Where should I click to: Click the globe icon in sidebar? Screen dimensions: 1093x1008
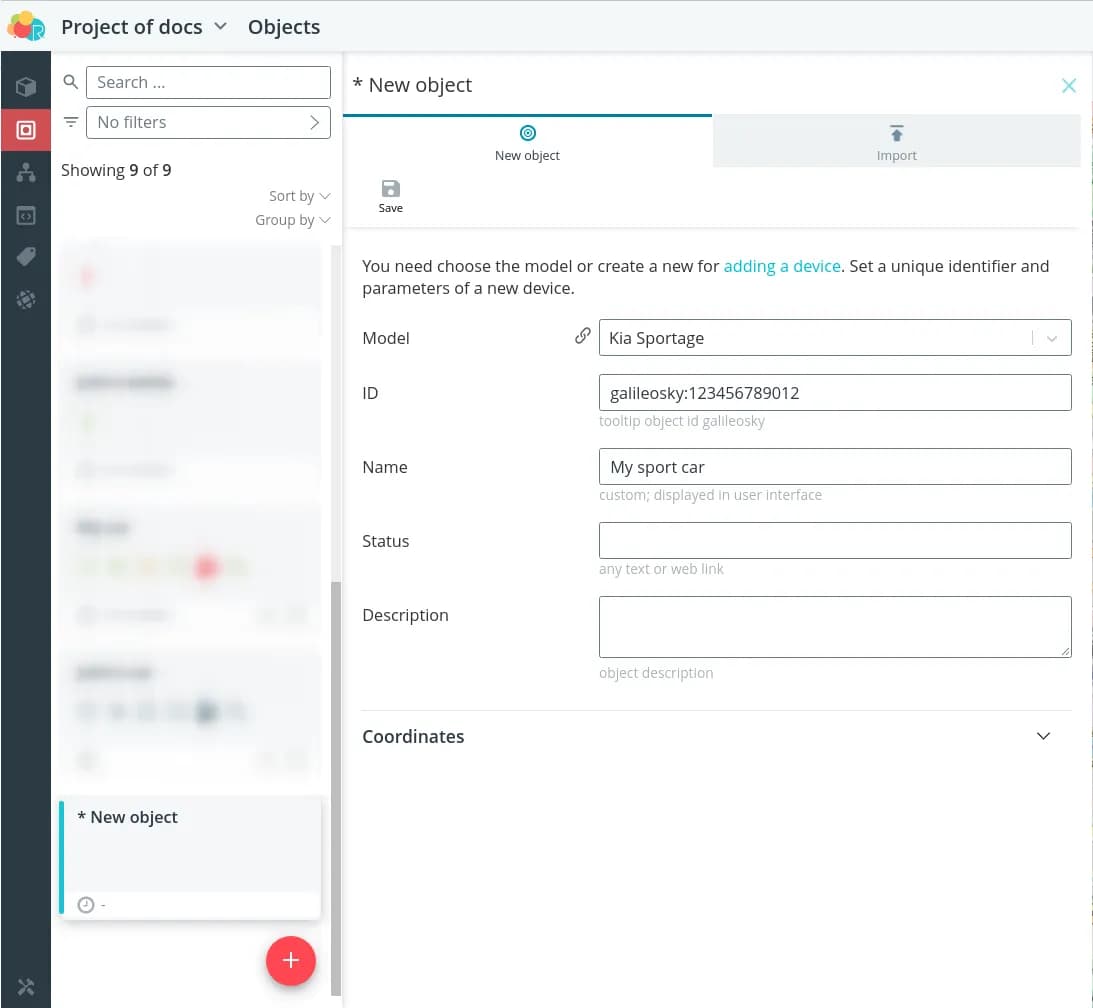pos(26,299)
